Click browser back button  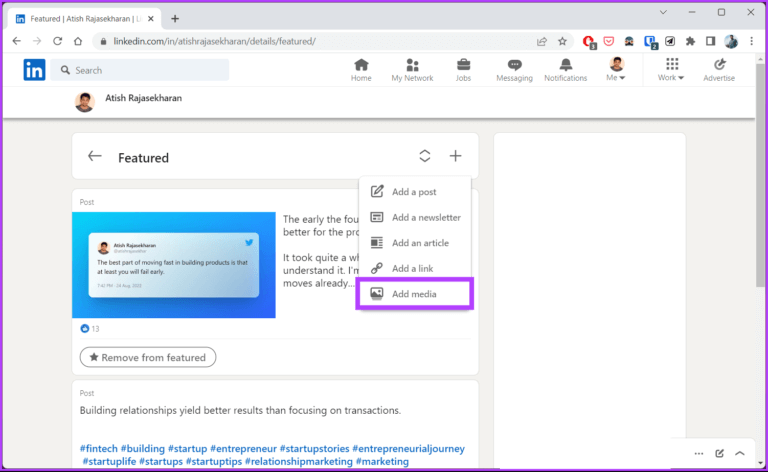17,41
